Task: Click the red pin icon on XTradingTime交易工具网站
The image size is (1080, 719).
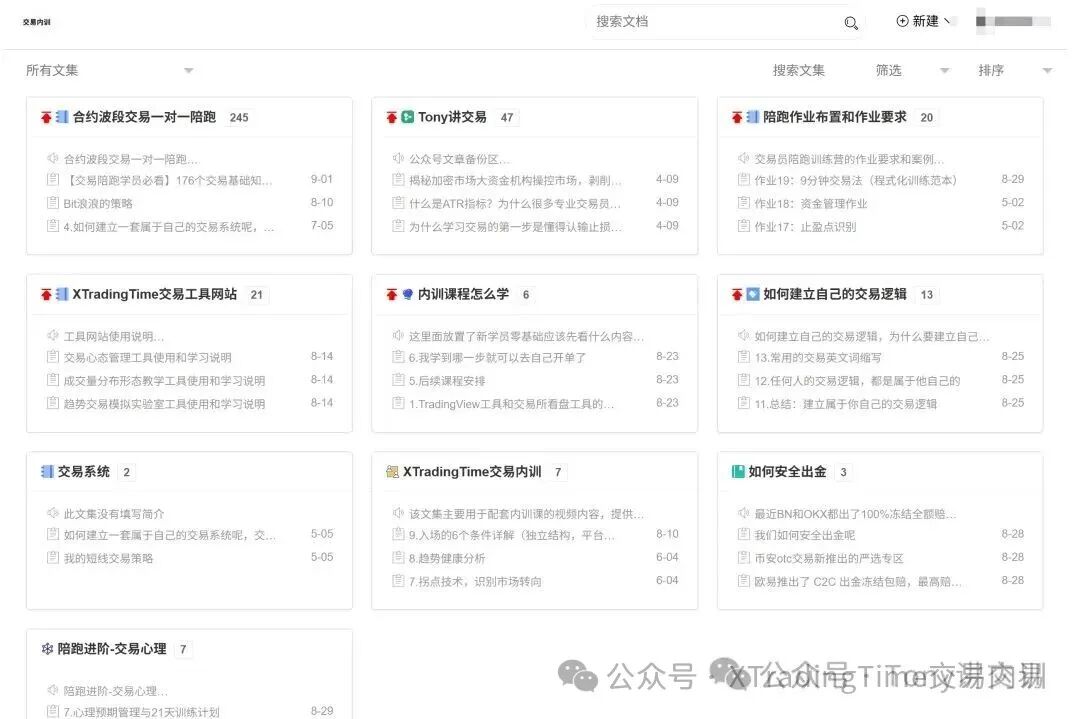Action: click(x=46, y=295)
